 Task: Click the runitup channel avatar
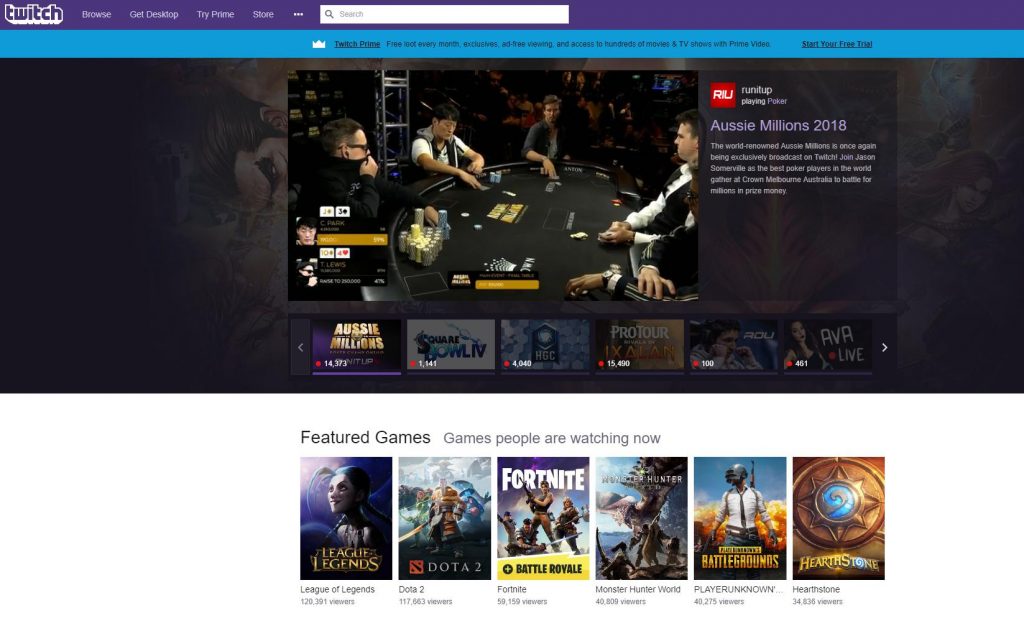(x=723, y=95)
